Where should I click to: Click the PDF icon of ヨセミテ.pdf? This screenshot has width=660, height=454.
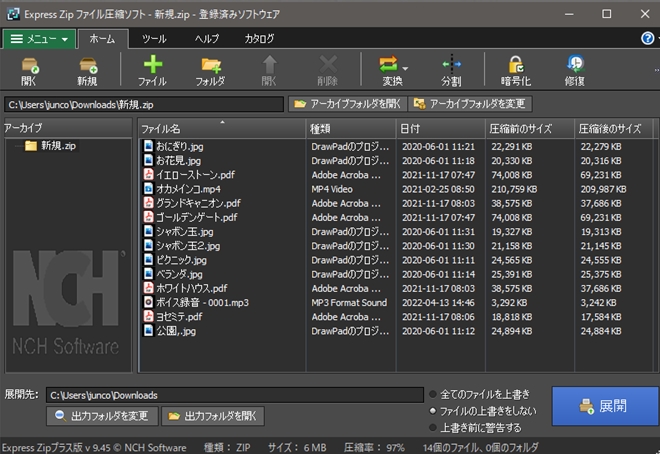coord(148,316)
